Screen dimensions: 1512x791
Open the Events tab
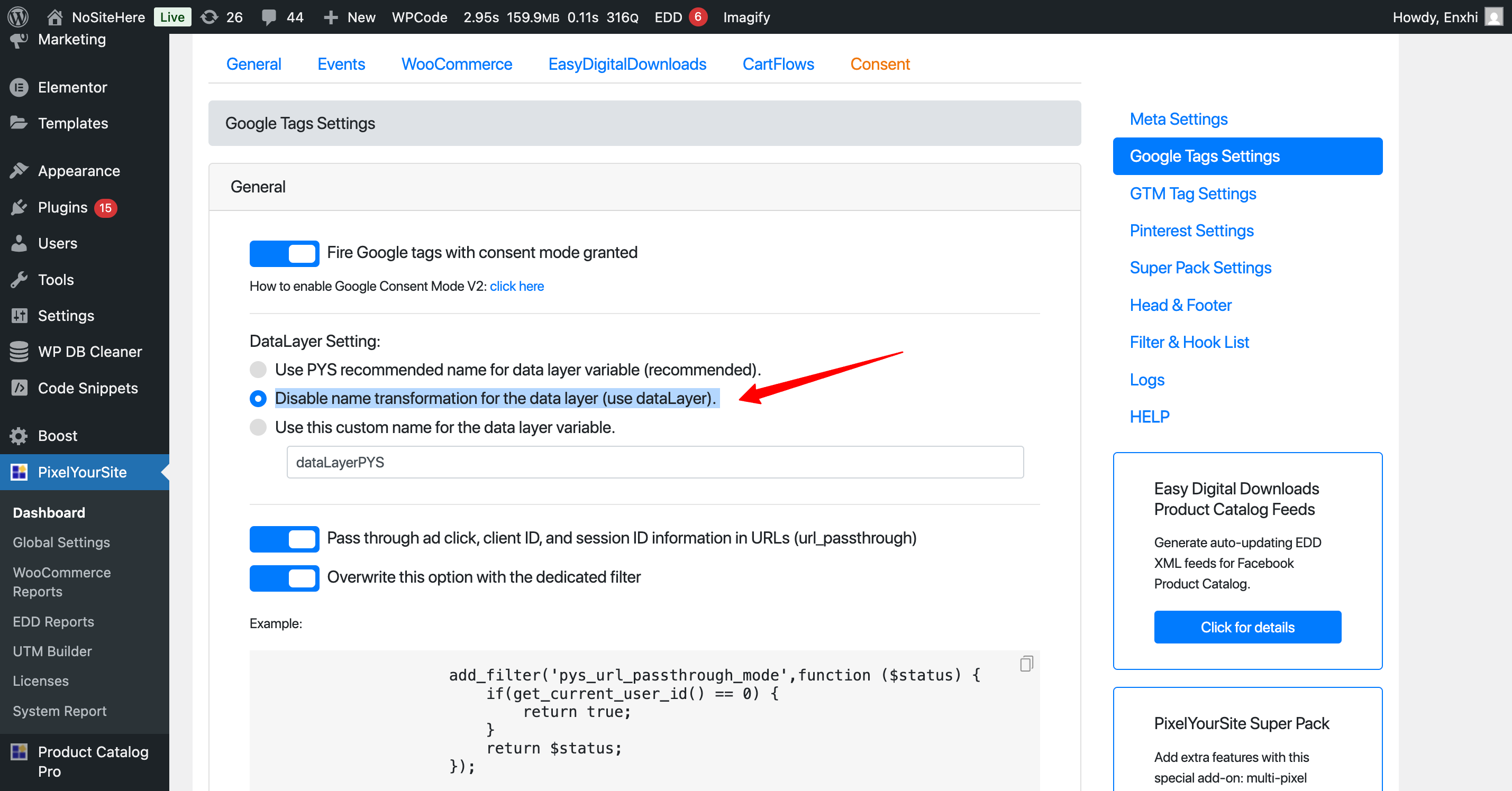click(x=341, y=64)
